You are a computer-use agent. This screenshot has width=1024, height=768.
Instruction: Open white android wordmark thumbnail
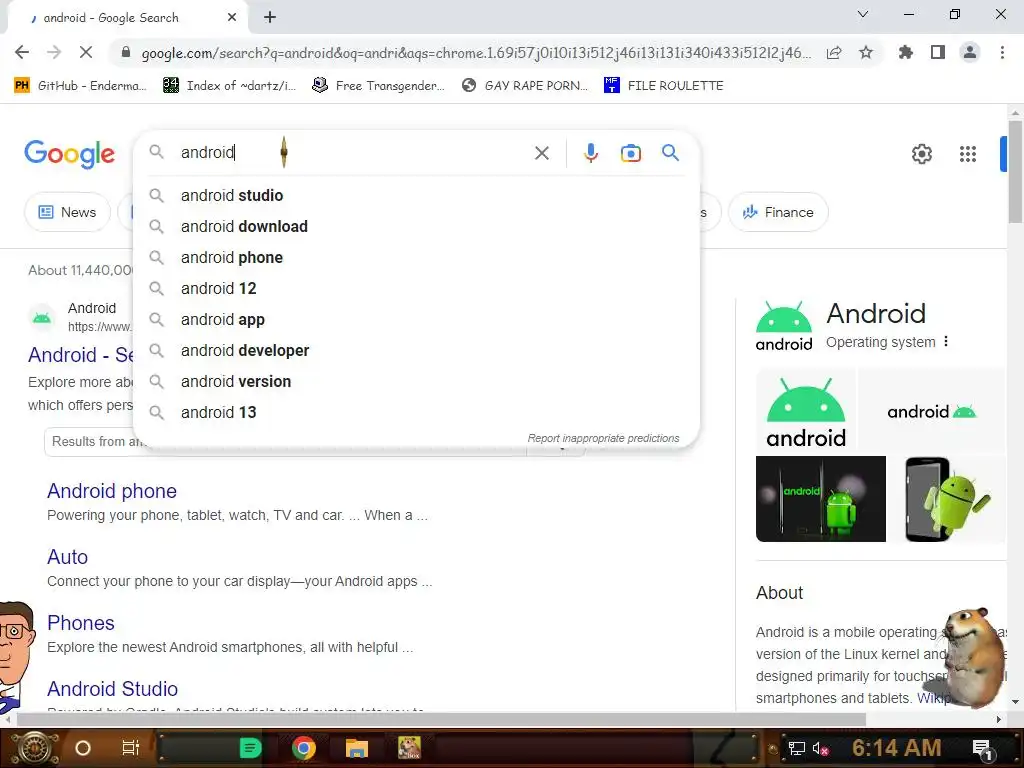[x=931, y=411]
